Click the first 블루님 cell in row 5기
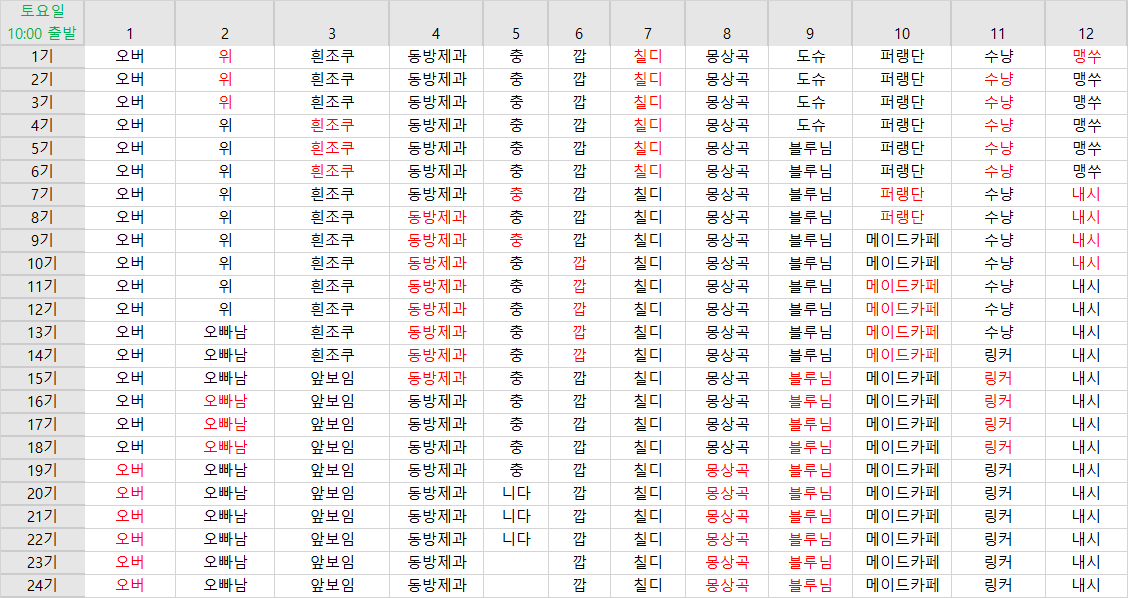This screenshot has width=1128, height=598. (811, 148)
